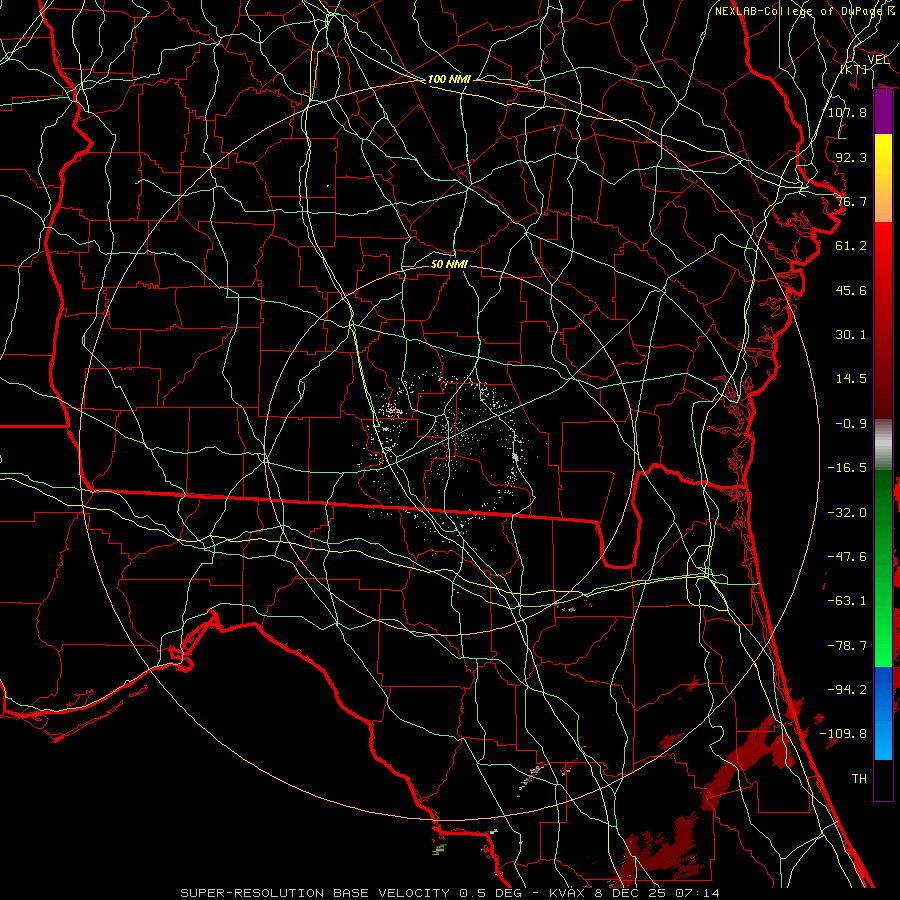Viewport: 900px width, 900px height.
Task: Select the -63.1 scale value
Action: tap(847, 601)
